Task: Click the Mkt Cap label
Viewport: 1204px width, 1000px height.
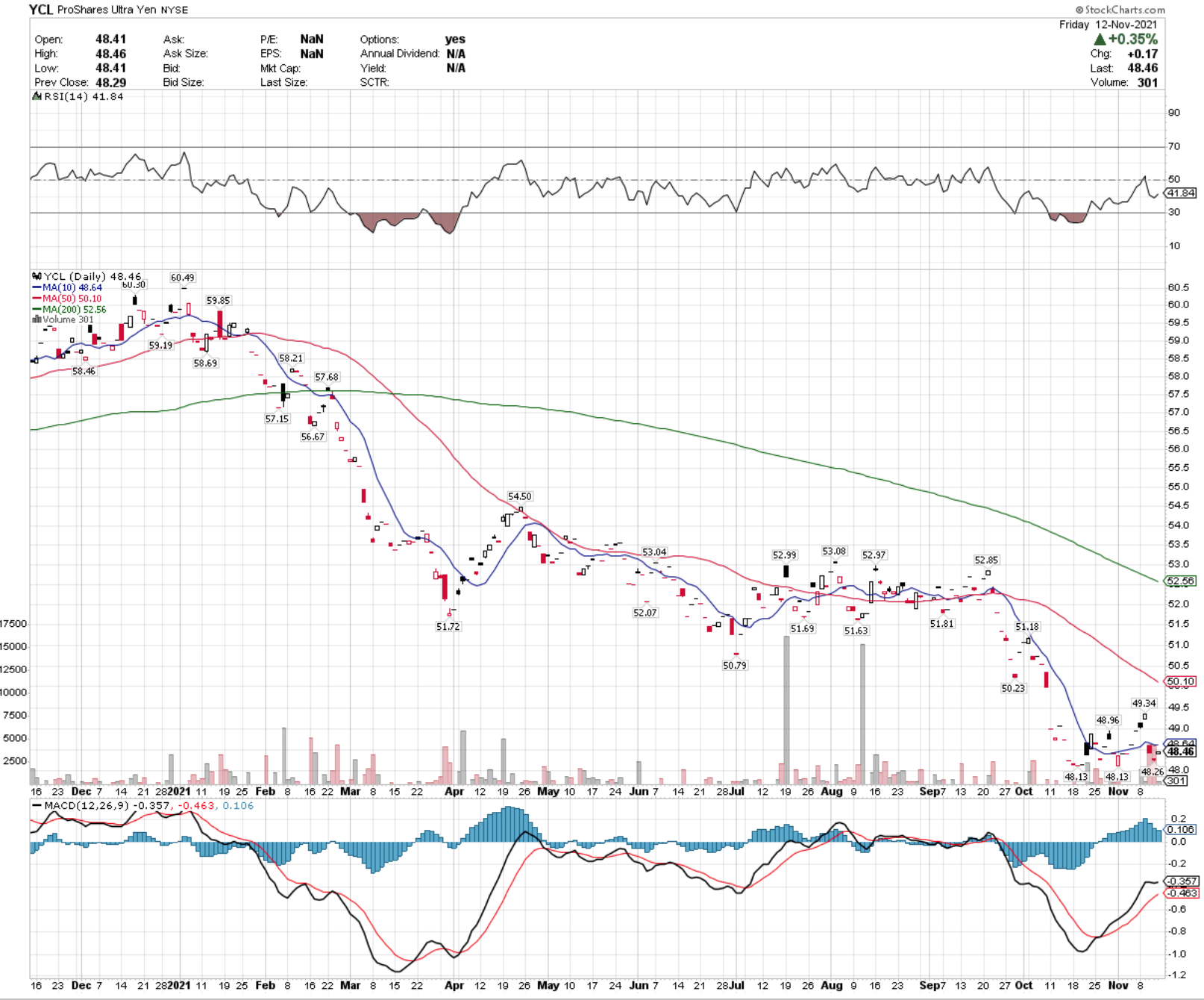Action: click(x=280, y=68)
